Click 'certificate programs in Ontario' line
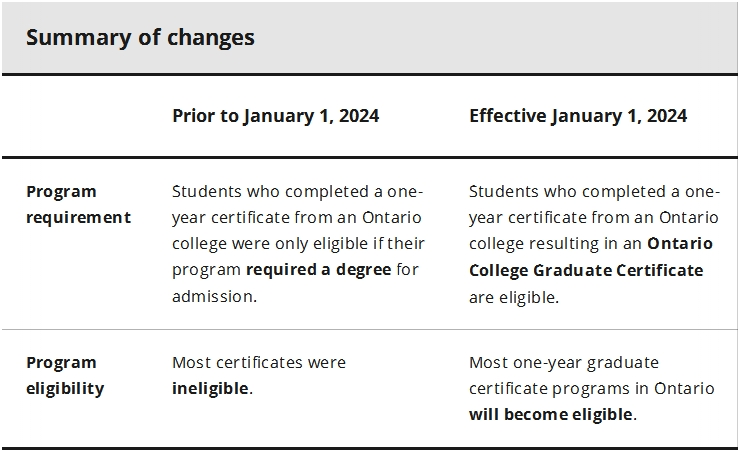 pyautogui.click(x=592, y=389)
